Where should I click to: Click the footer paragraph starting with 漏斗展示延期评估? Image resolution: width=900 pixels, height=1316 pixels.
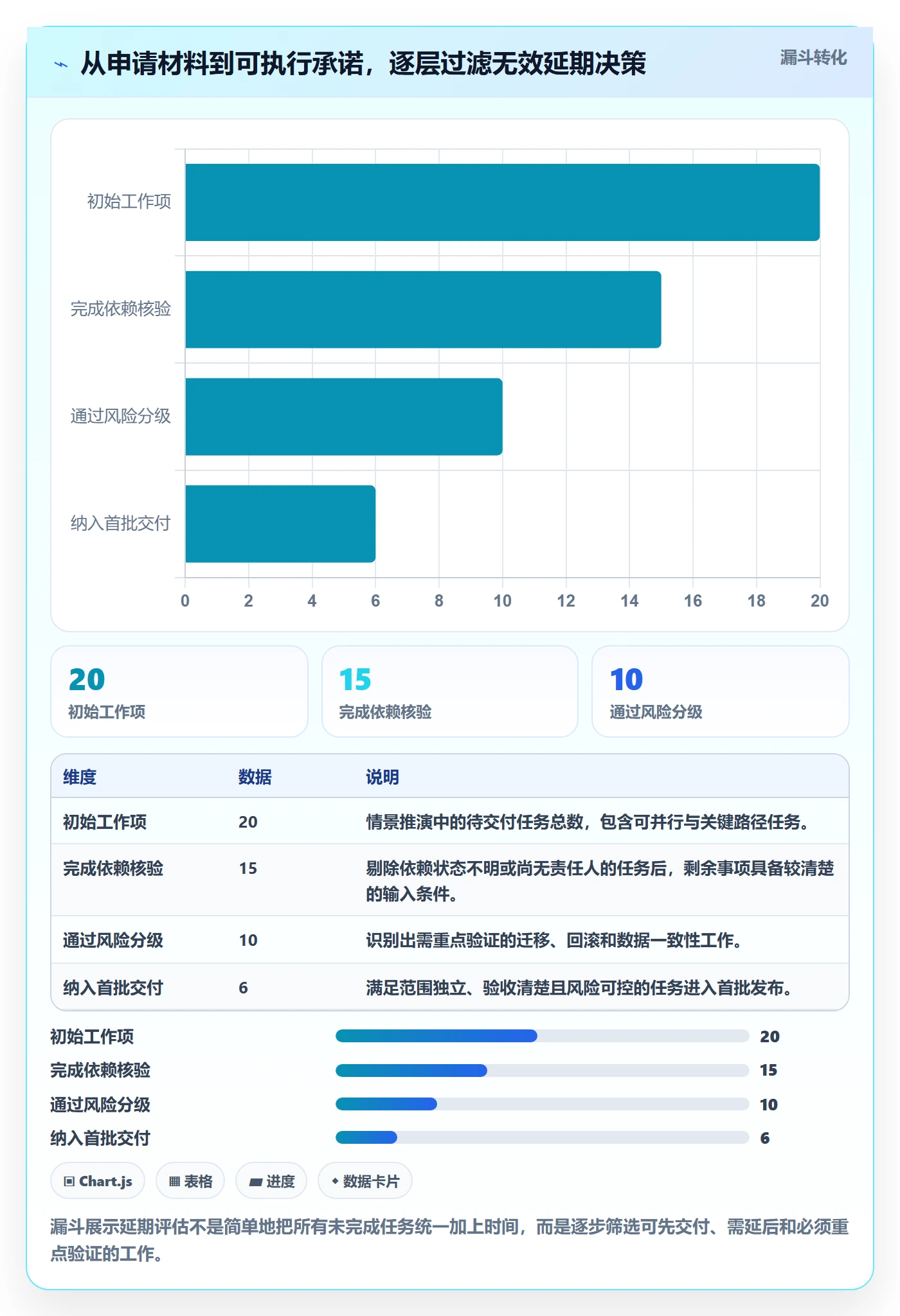[x=450, y=1240]
